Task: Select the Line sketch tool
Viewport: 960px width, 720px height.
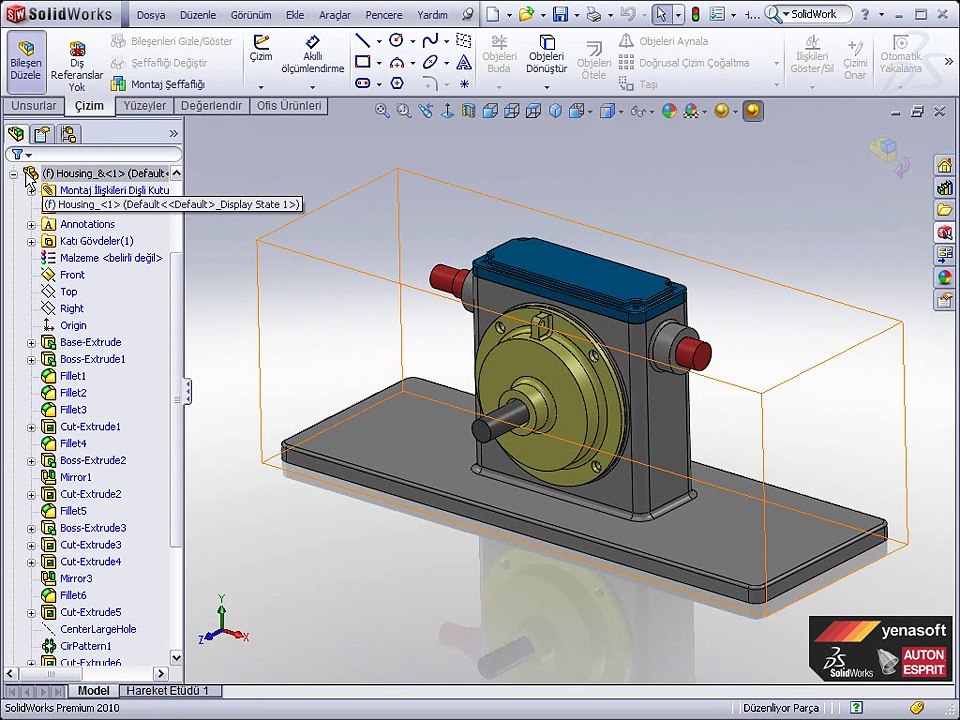Action: 362,41
